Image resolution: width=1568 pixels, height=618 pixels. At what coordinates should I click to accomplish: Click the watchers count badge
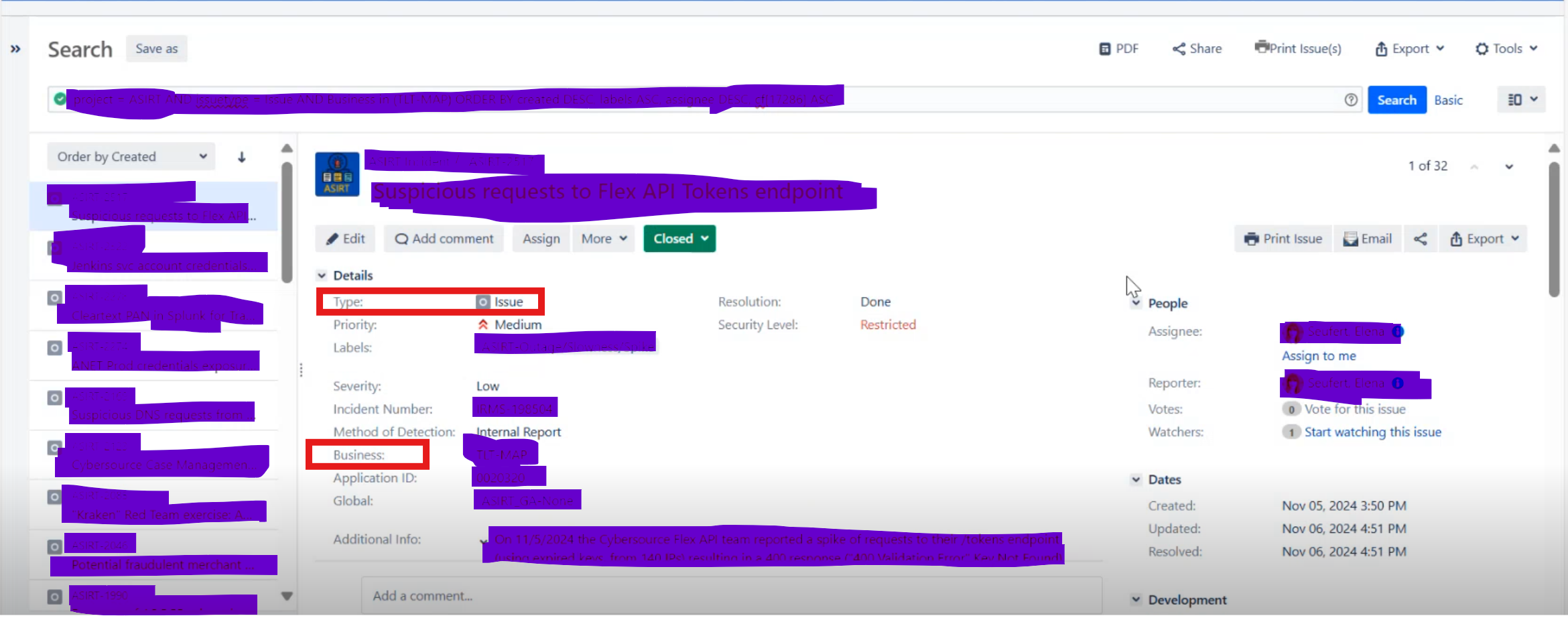pyautogui.click(x=1291, y=432)
